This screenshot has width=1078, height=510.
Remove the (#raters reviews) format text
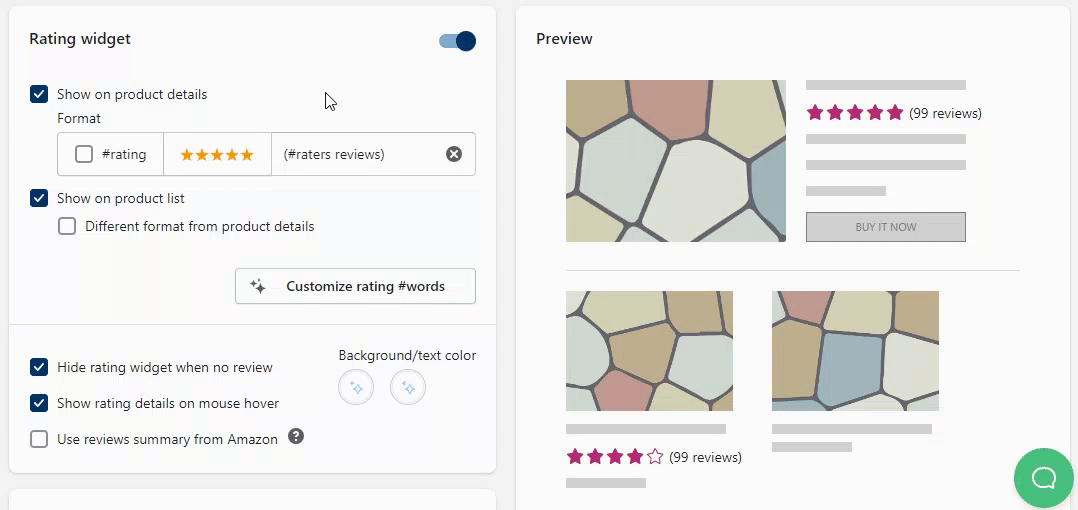(454, 154)
